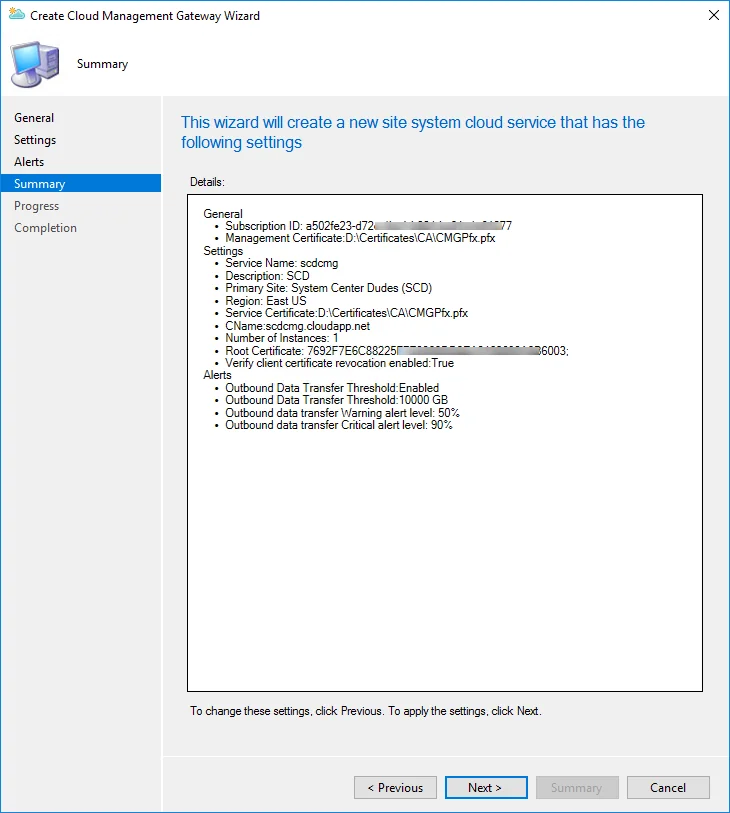Close the Create Cloud Management Gateway Wizard

[713, 16]
